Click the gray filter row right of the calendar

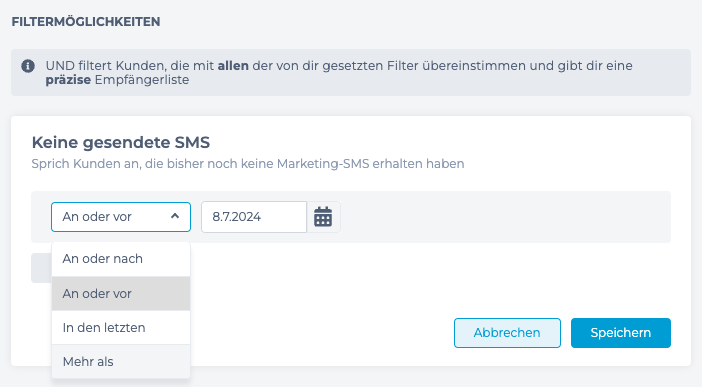click(x=505, y=217)
